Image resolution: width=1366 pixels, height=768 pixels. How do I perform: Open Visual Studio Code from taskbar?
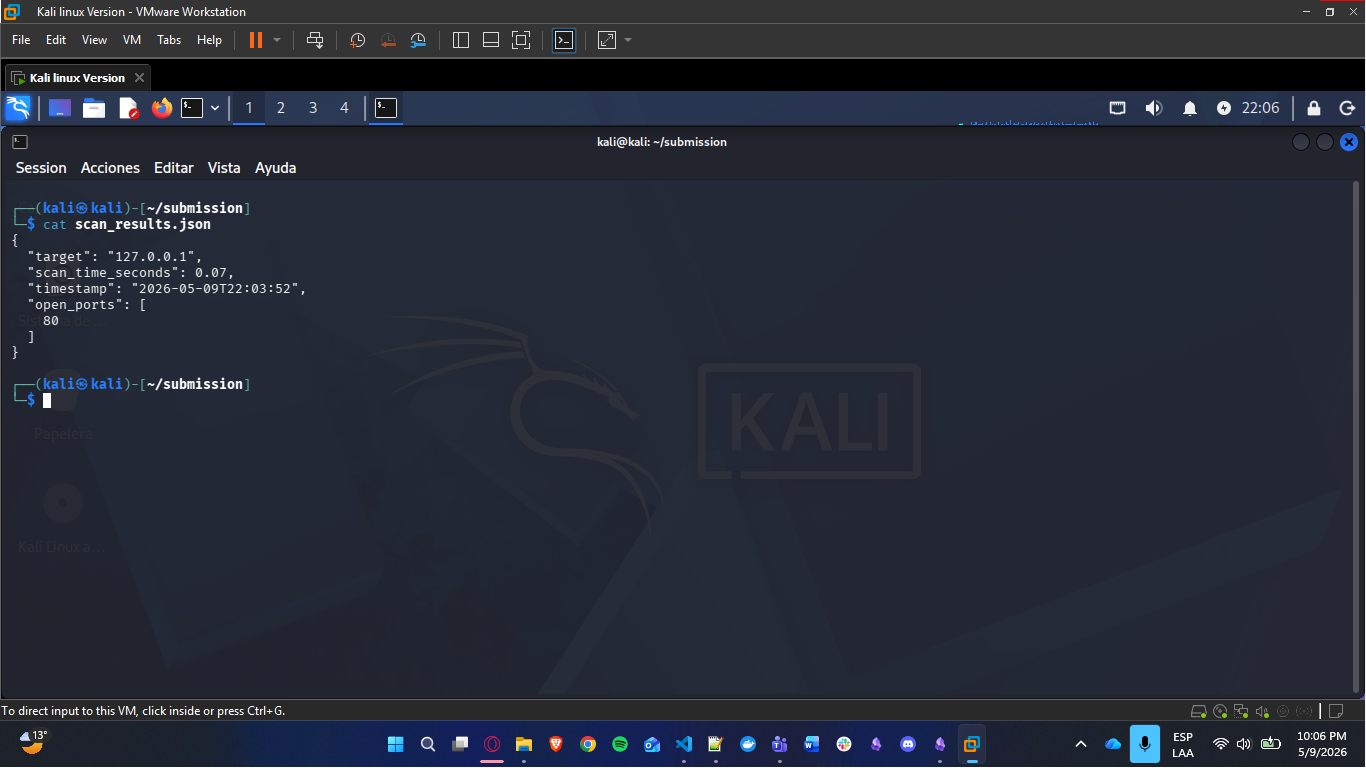[x=684, y=744]
